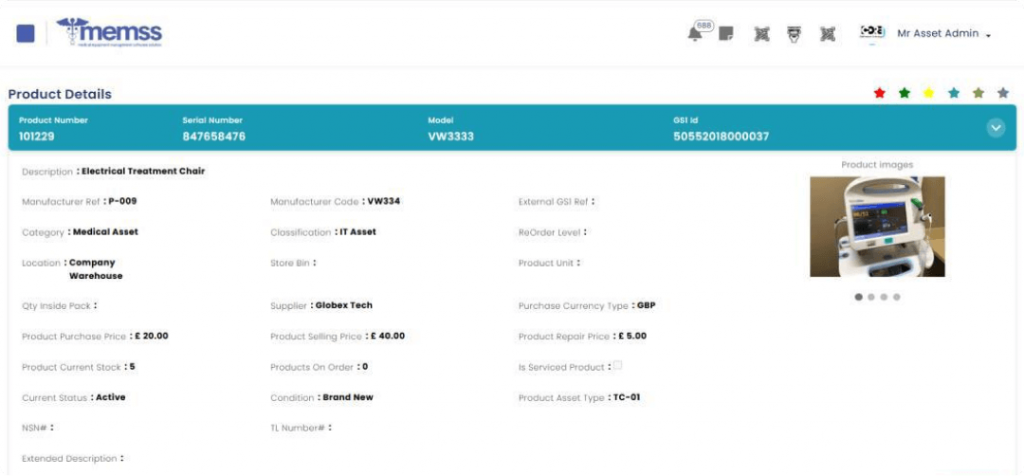
Task: Click the NSN# label
Action: coord(35,428)
